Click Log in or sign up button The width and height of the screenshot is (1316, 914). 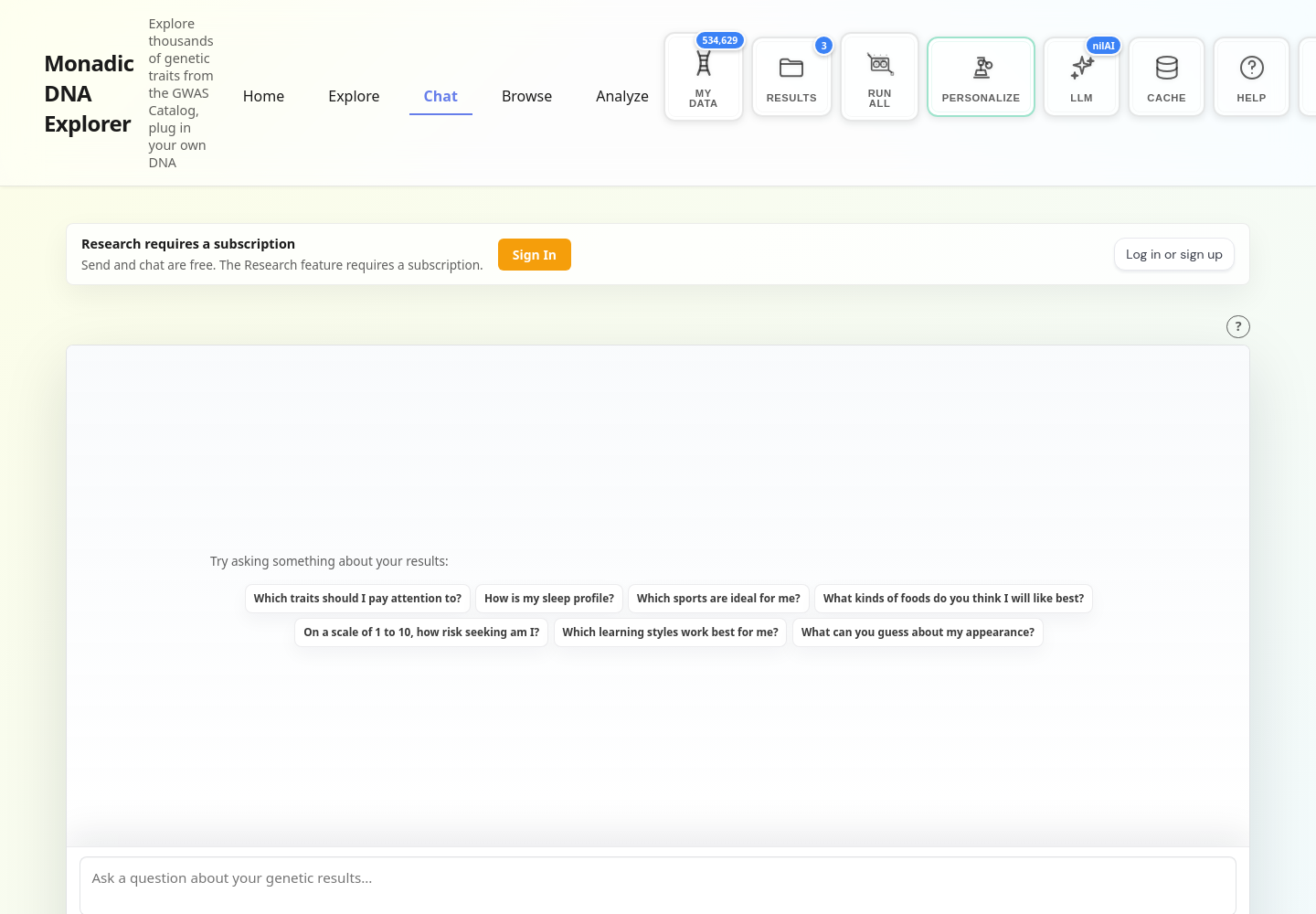(1174, 254)
